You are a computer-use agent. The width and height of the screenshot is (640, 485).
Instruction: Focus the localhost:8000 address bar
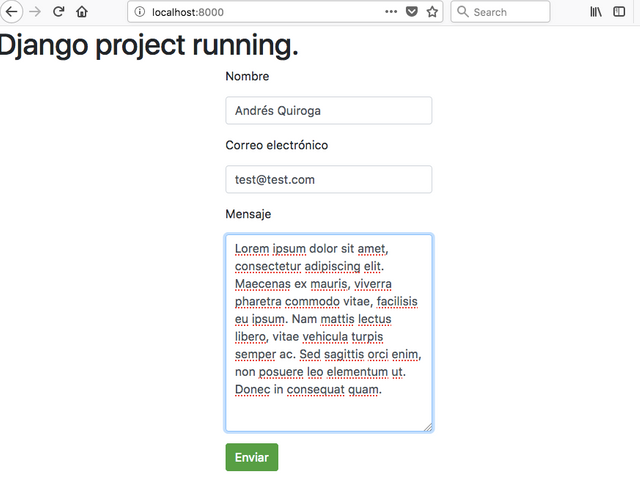(x=285, y=12)
